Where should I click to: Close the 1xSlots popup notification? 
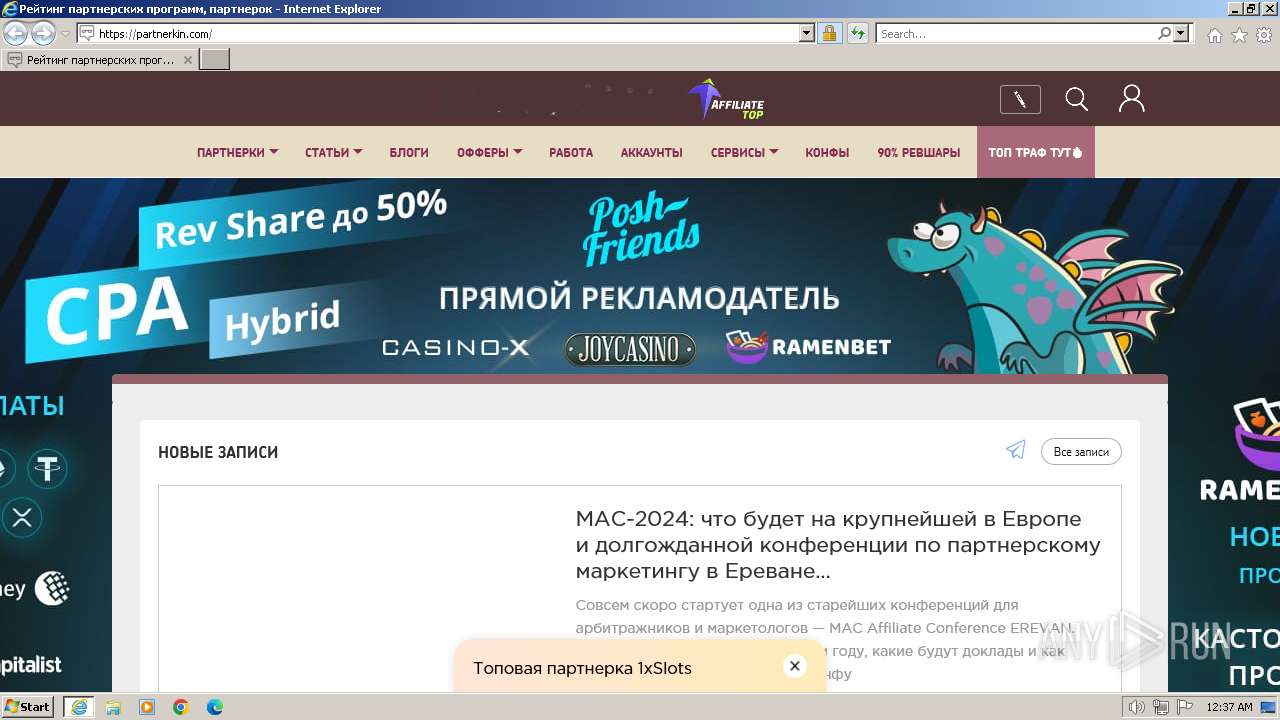click(x=794, y=666)
